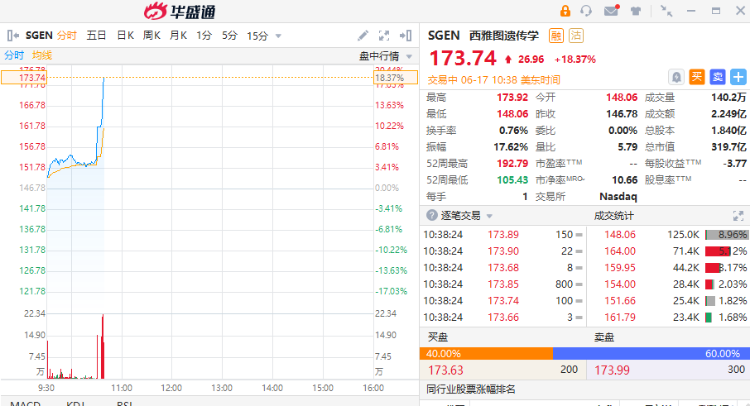Click the 融 margin badge
750x406 pixels.
(556, 35)
